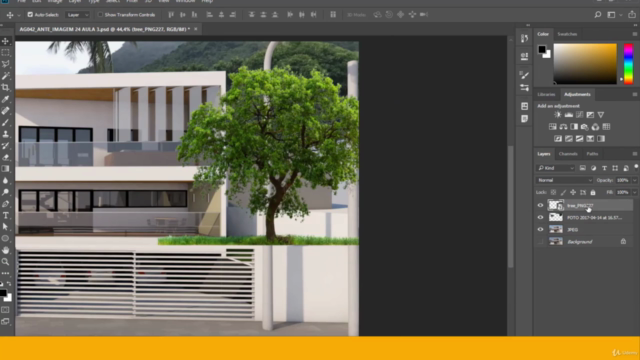Click the Opacity value field
Image resolution: width=640 pixels, height=360 pixels.
(x=622, y=180)
